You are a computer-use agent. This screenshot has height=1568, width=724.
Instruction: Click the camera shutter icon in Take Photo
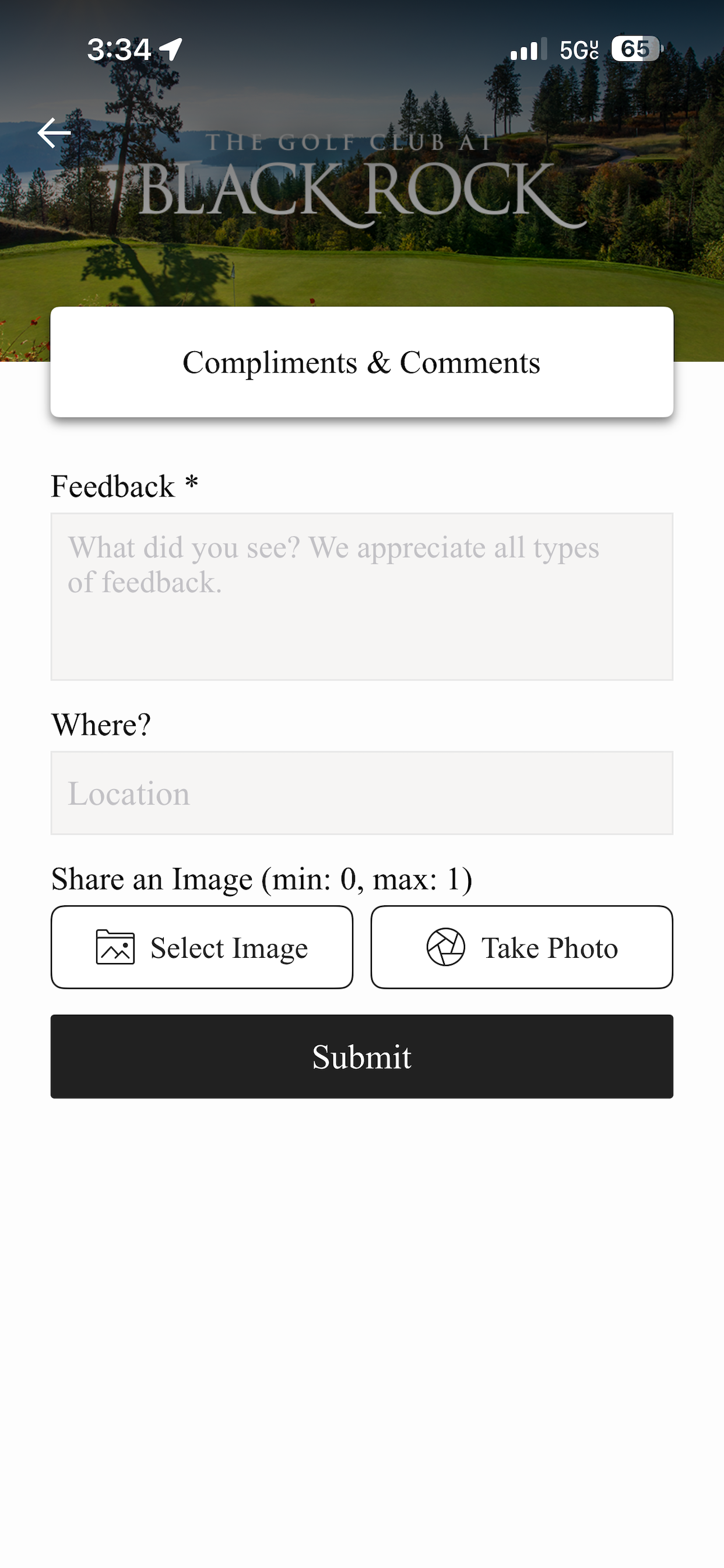coord(446,947)
